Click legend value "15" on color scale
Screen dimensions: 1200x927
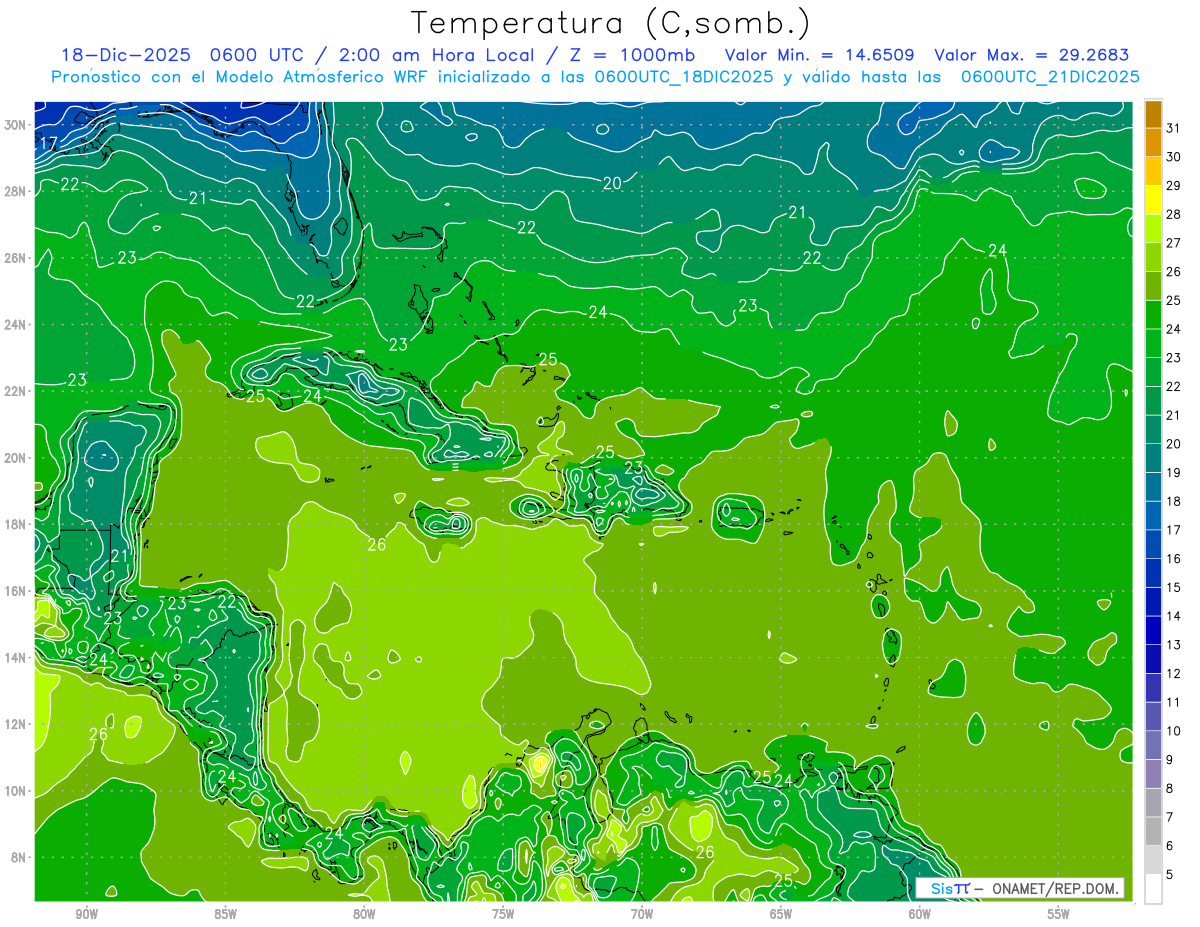[1173, 588]
